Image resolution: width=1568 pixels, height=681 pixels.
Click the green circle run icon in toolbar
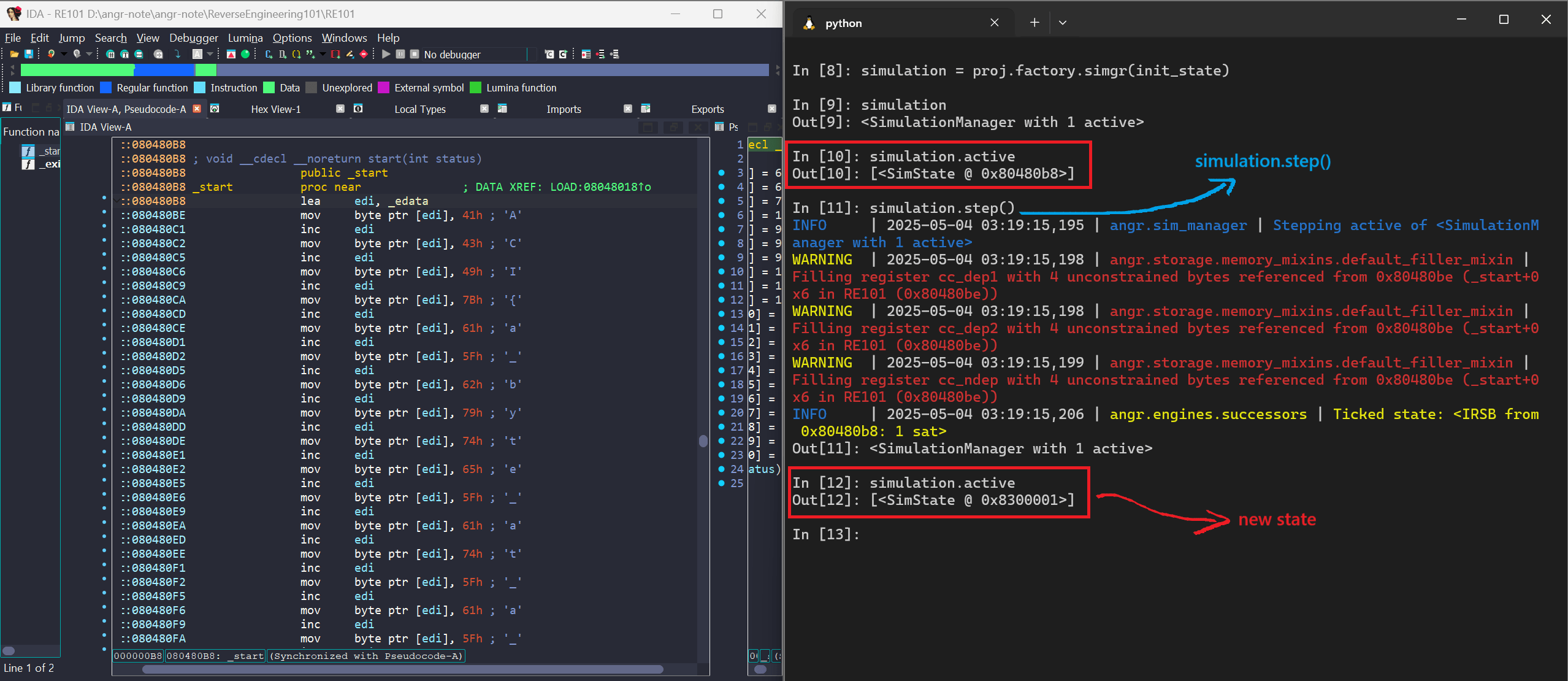[245, 54]
